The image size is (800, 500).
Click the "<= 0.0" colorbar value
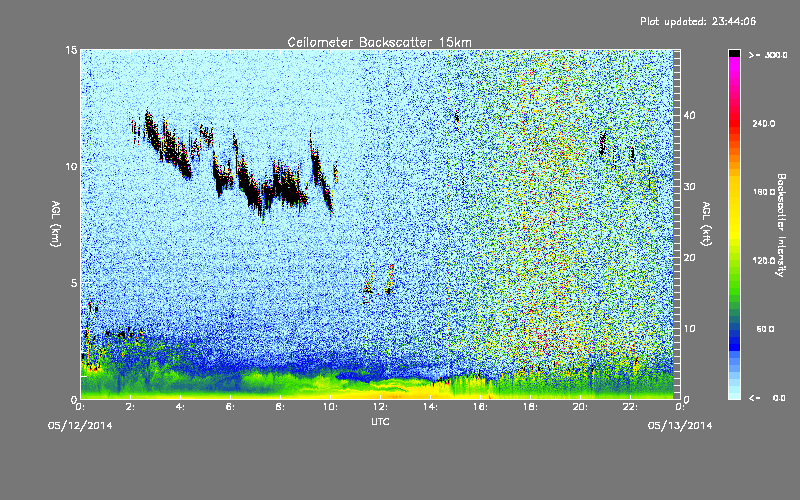point(767,398)
